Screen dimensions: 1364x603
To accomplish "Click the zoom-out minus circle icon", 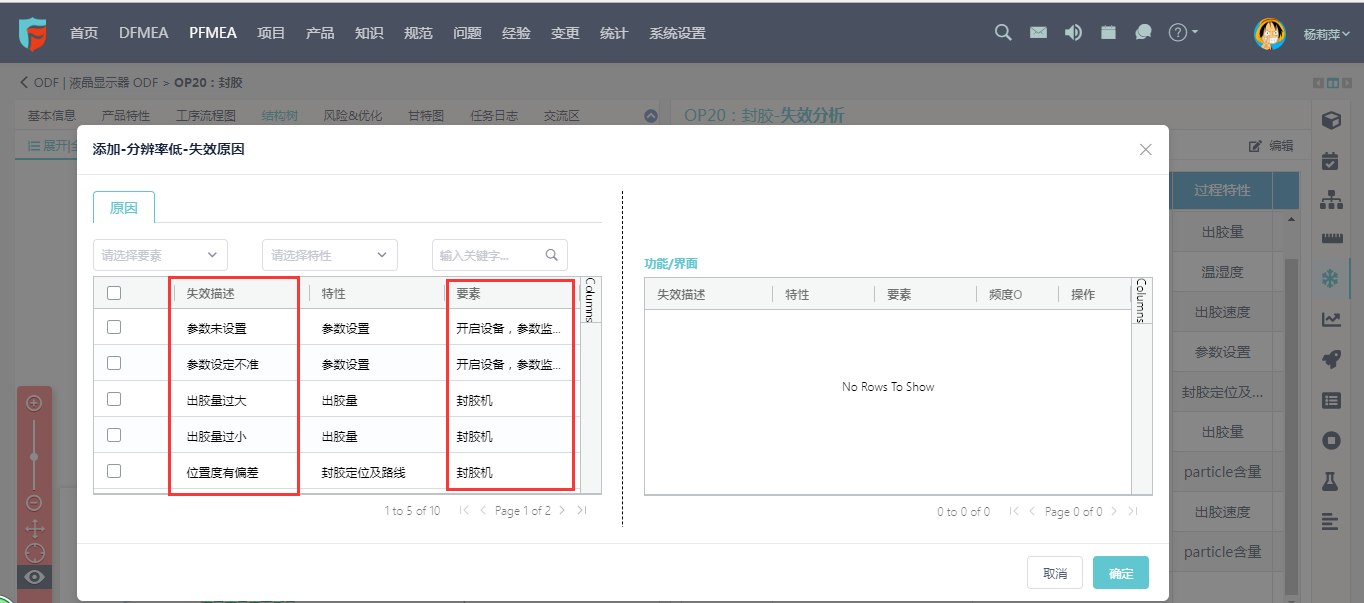I will 34,502.
